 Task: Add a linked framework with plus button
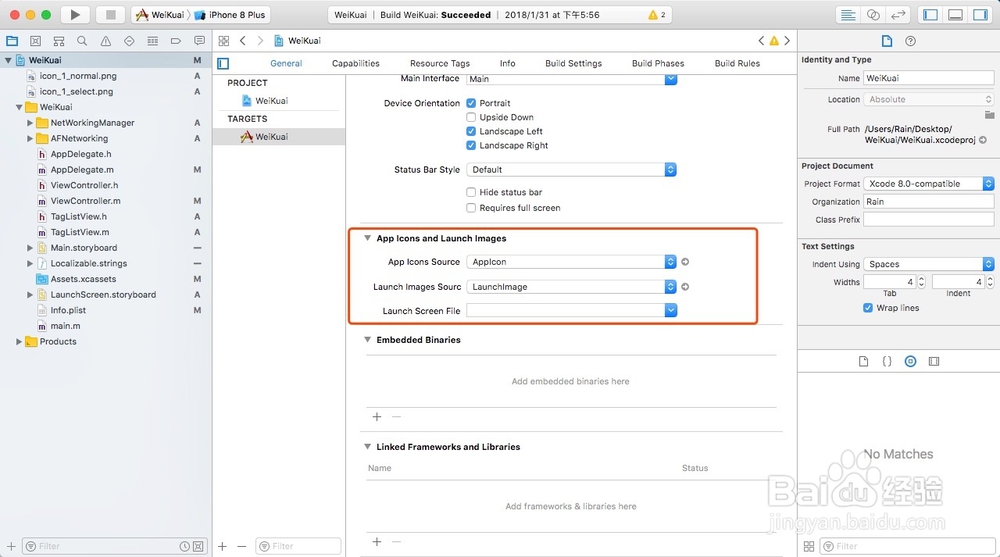click(377, 542)
